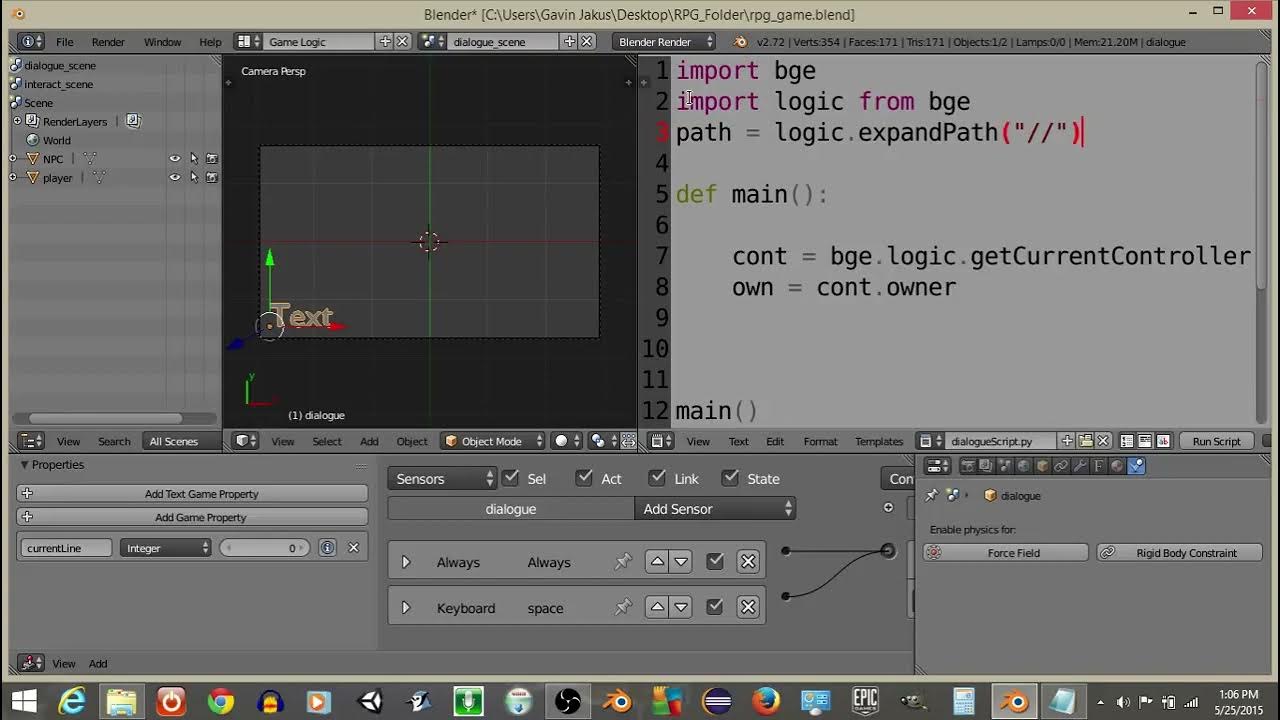Image resolution: width=1280 pixels, height=720 pixels.
Task: Expand the RenderLayers outliner entry
Action: coord(17,121)
